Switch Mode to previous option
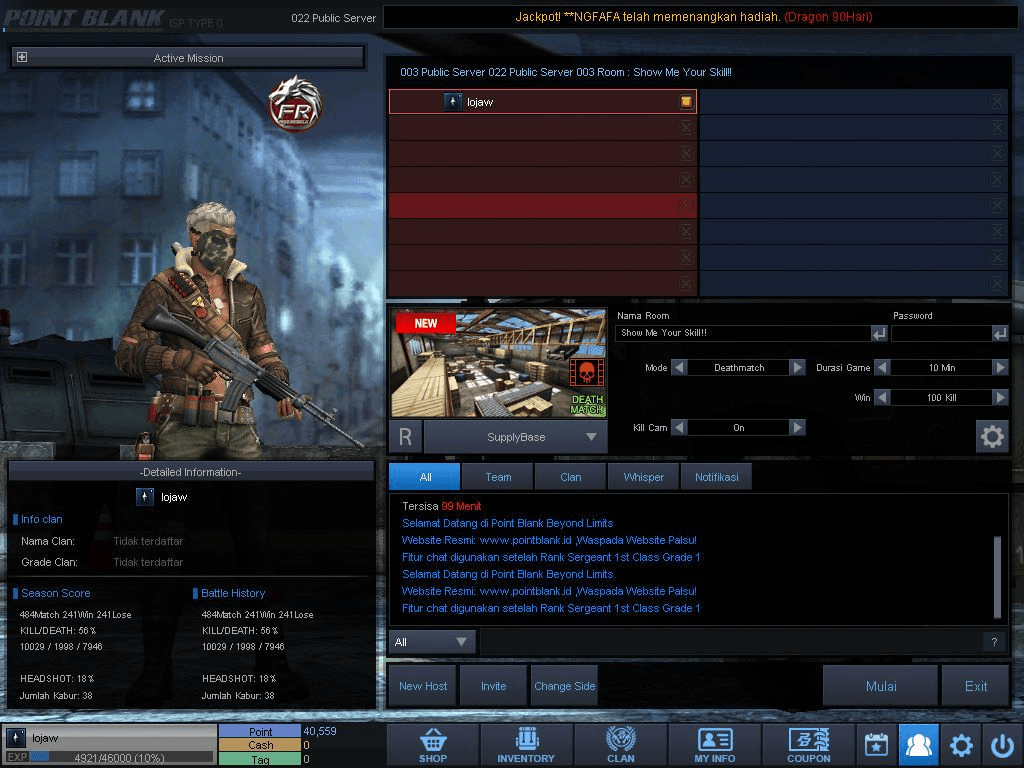 pyautogui.click(x=679, y=368)
